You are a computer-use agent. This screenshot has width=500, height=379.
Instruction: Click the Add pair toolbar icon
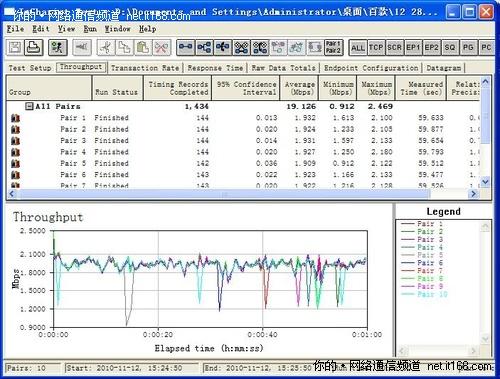185,47
